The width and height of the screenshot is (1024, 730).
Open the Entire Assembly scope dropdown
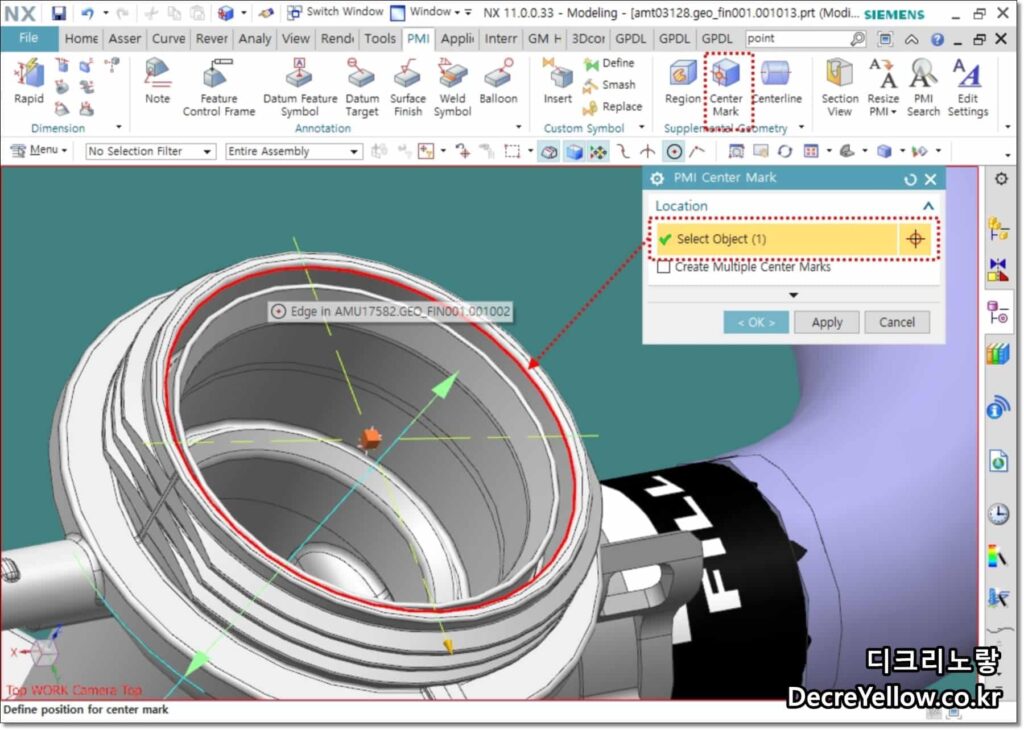coord(293,151)
